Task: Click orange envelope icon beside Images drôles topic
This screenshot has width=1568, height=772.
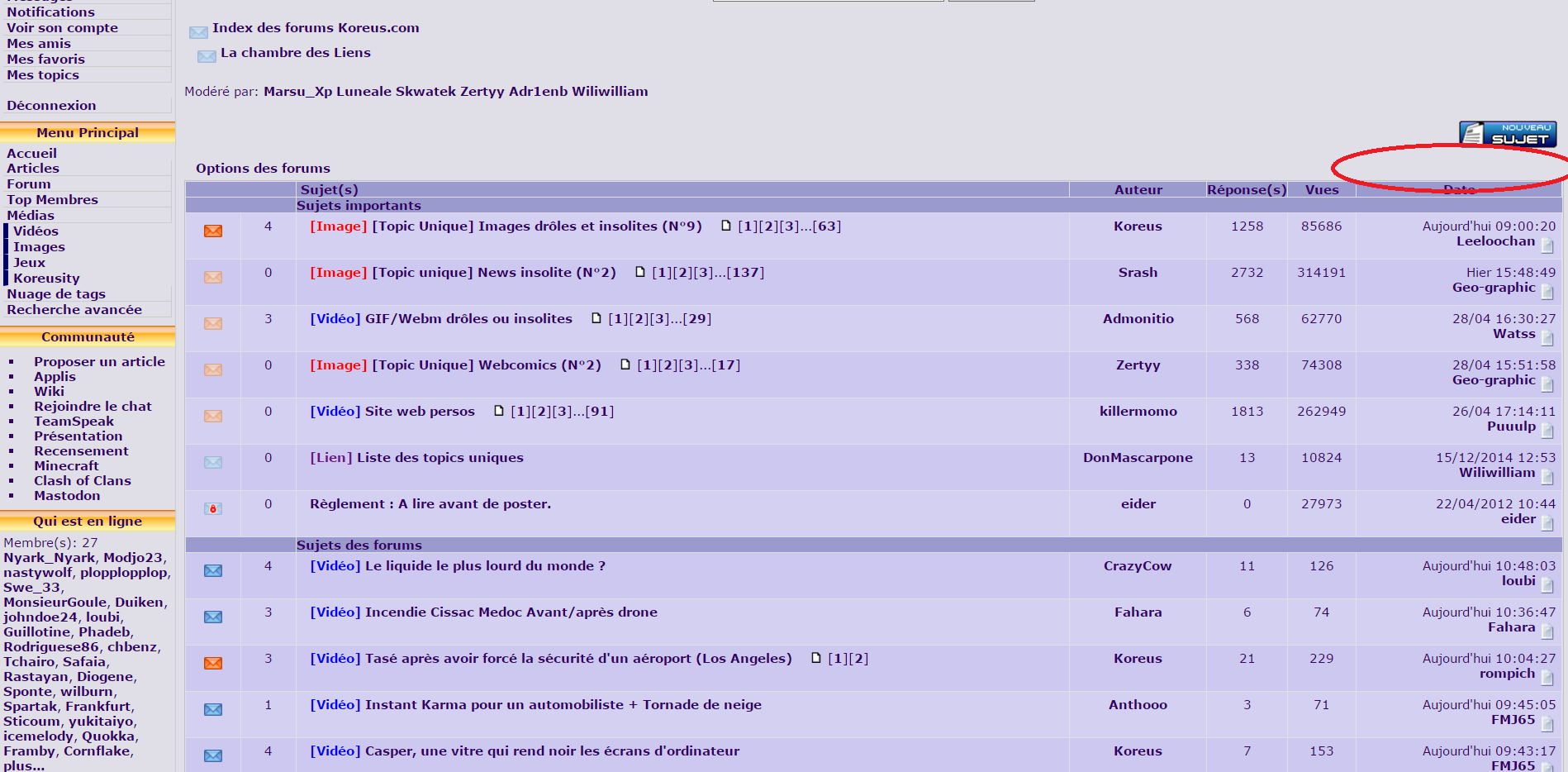Action: point(213,231)
